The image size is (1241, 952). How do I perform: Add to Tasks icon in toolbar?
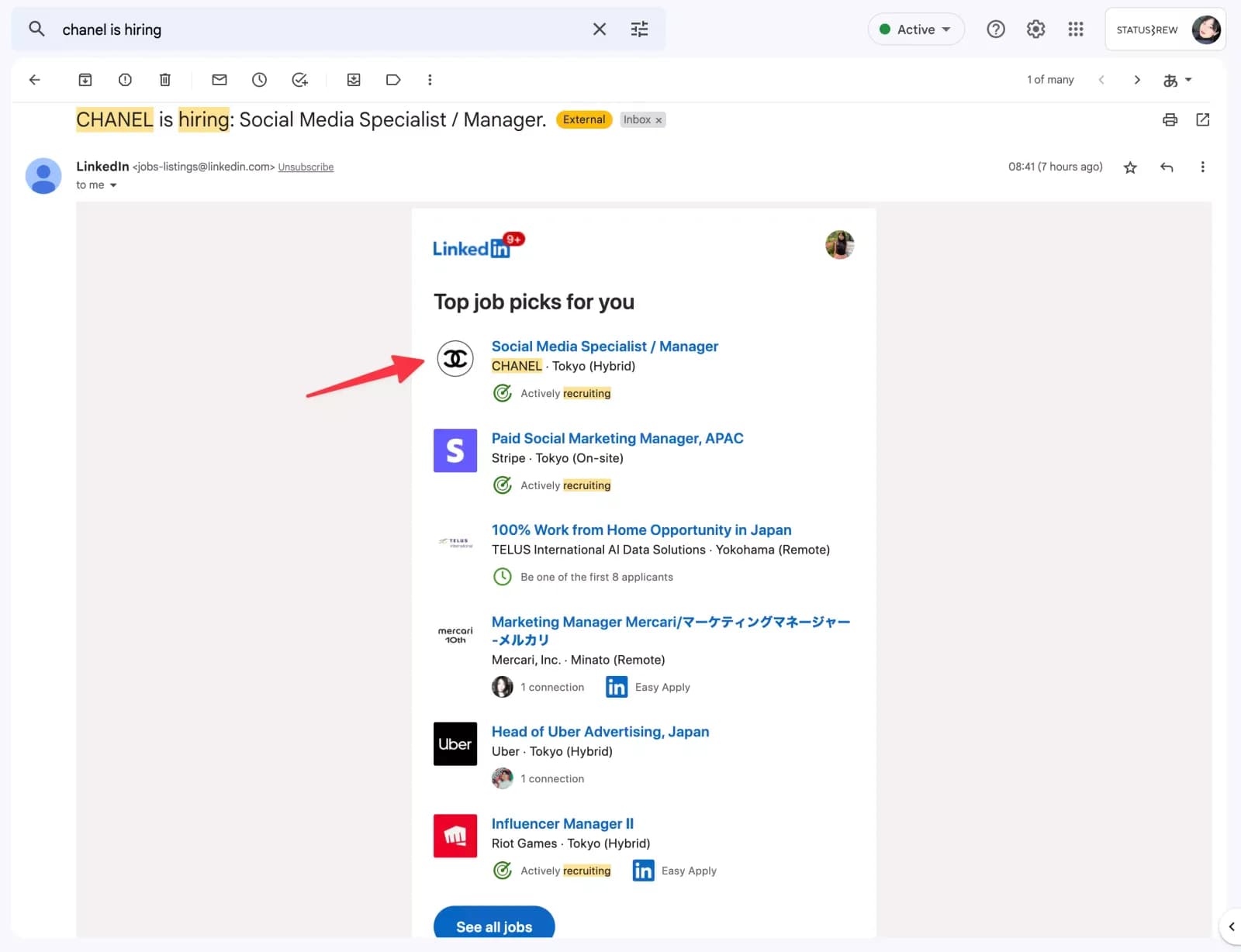pos(299,80)
